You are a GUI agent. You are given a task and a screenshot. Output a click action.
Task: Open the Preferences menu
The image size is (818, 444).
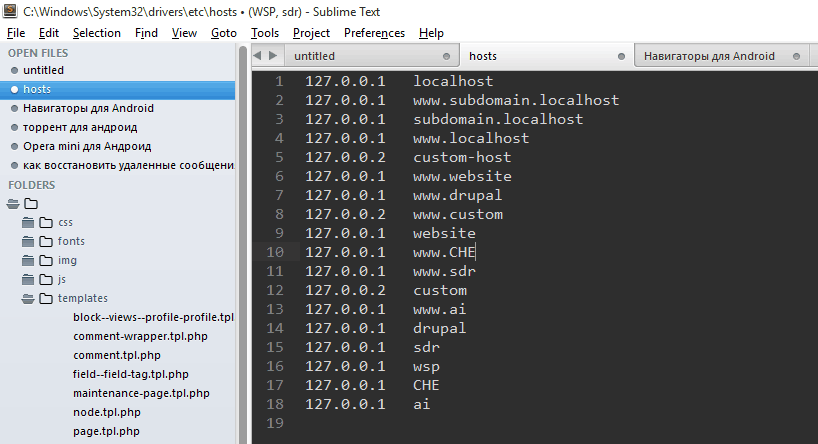click(x=374, y=33)
